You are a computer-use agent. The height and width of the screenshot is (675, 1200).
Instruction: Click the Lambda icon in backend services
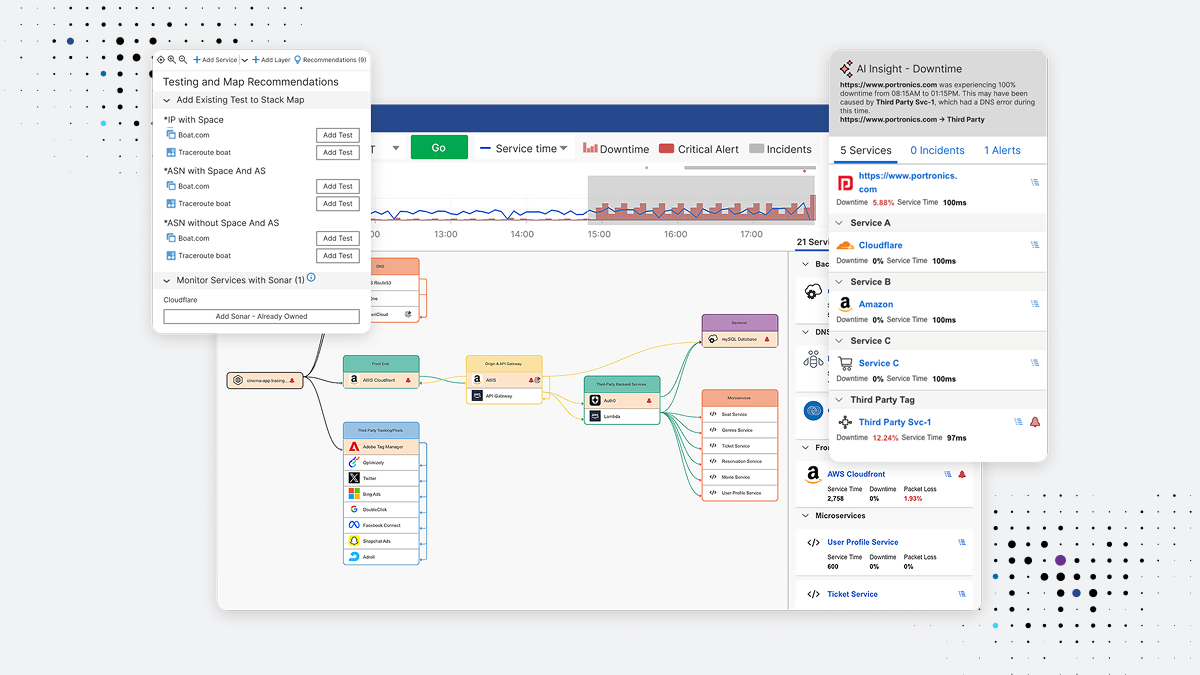(x=595, y=415)
